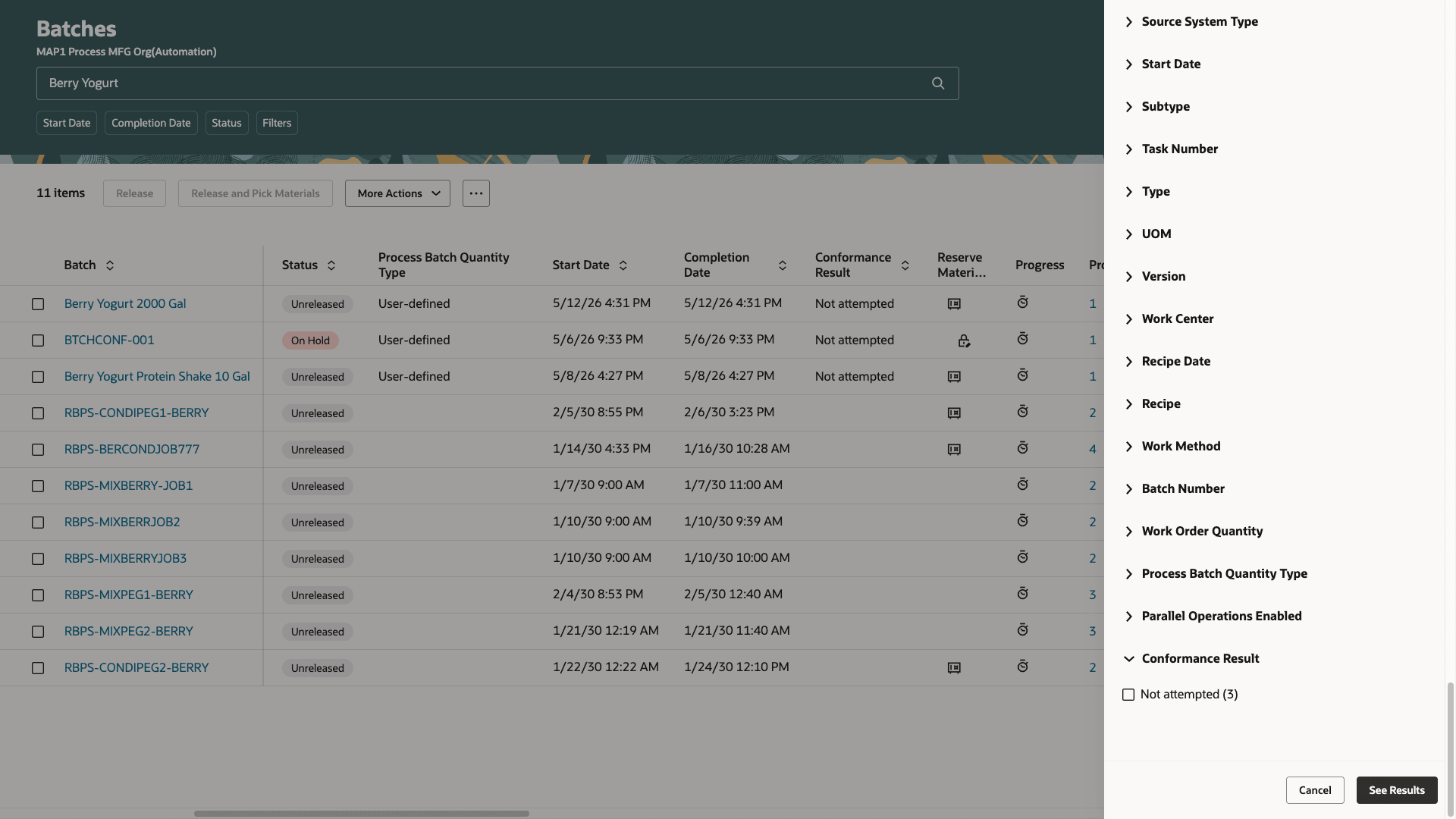1456x819 pixels.
Task: Sort table by Completion Date column arrows
Action: coord(783,265)
